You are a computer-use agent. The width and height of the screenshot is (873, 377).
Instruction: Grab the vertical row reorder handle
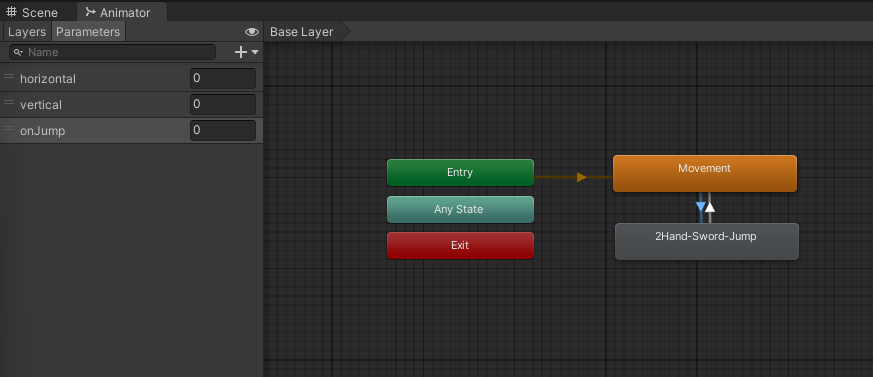point(9,102)
